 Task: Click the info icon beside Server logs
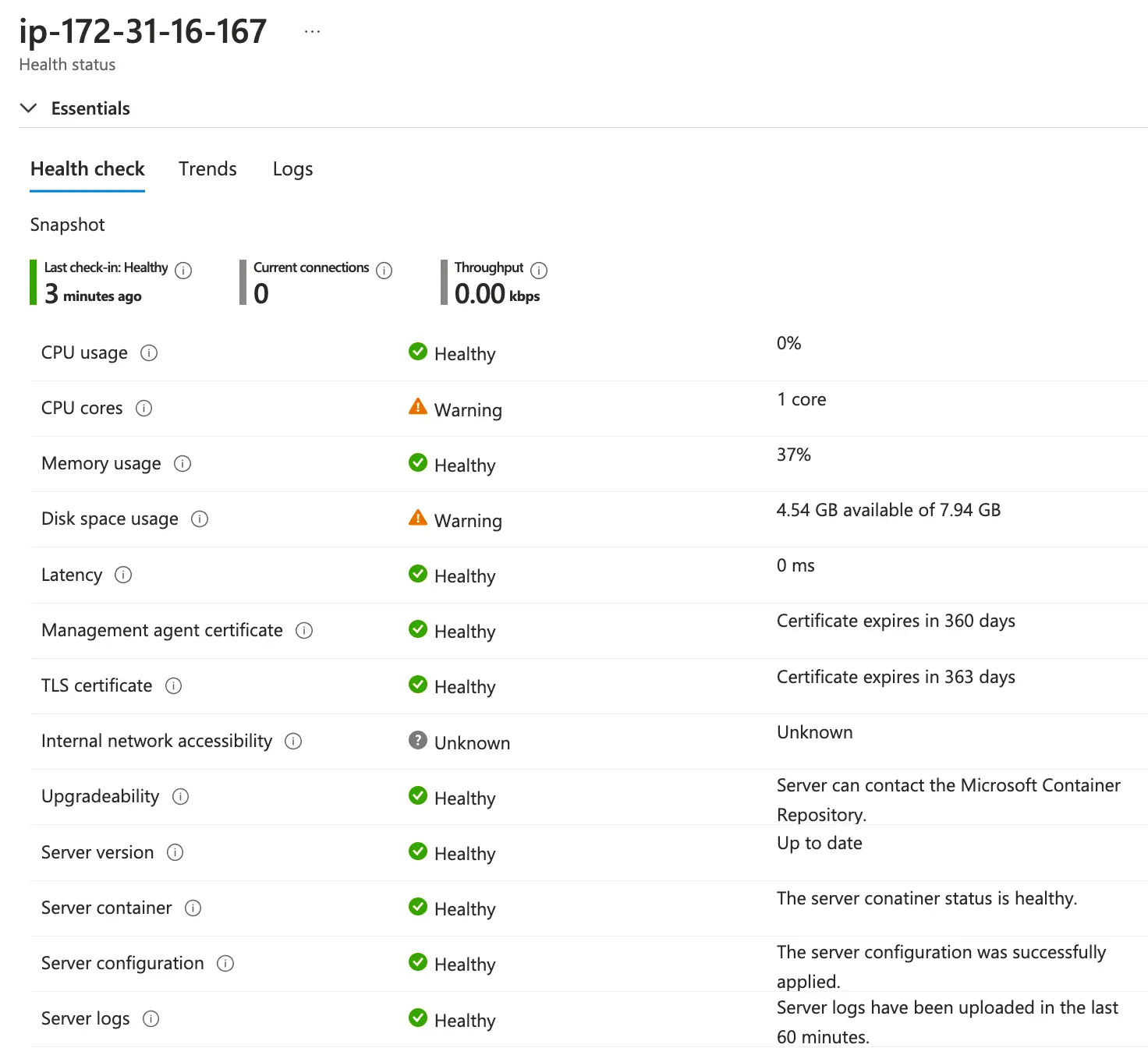(151, 1019)
